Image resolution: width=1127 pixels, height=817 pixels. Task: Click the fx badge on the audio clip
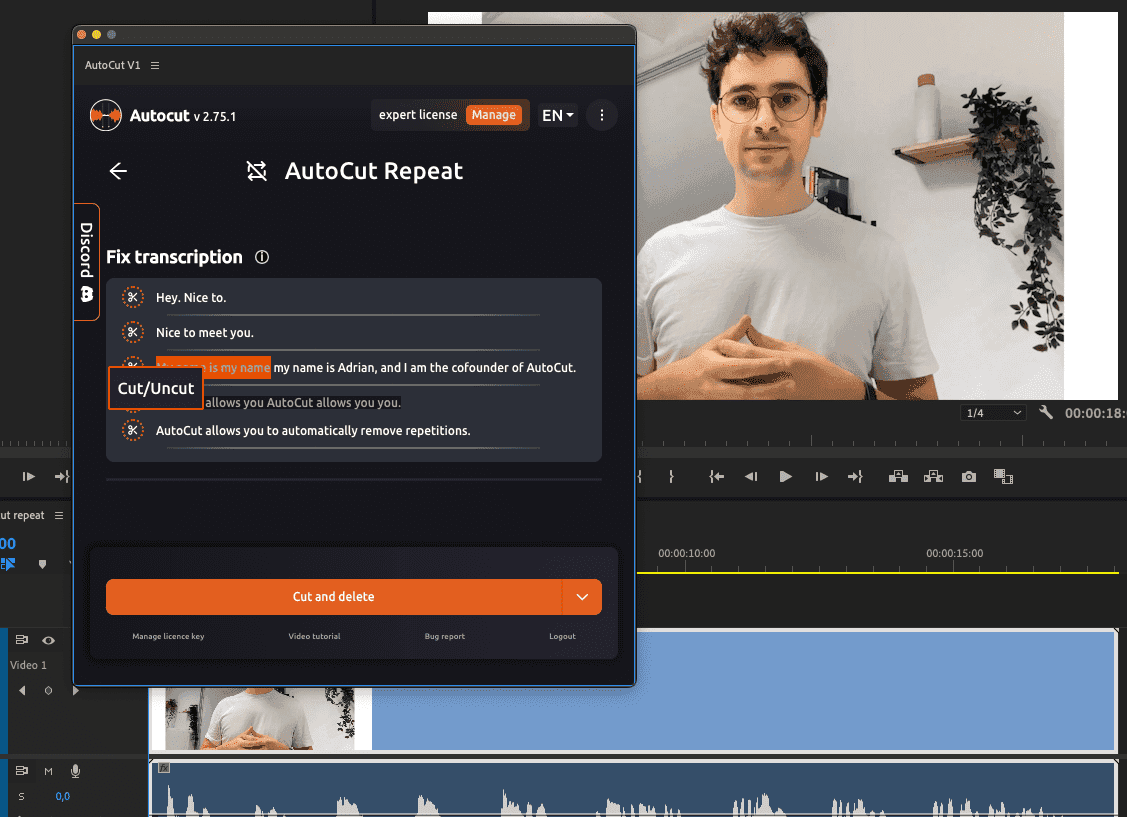(x=164, y=767)
